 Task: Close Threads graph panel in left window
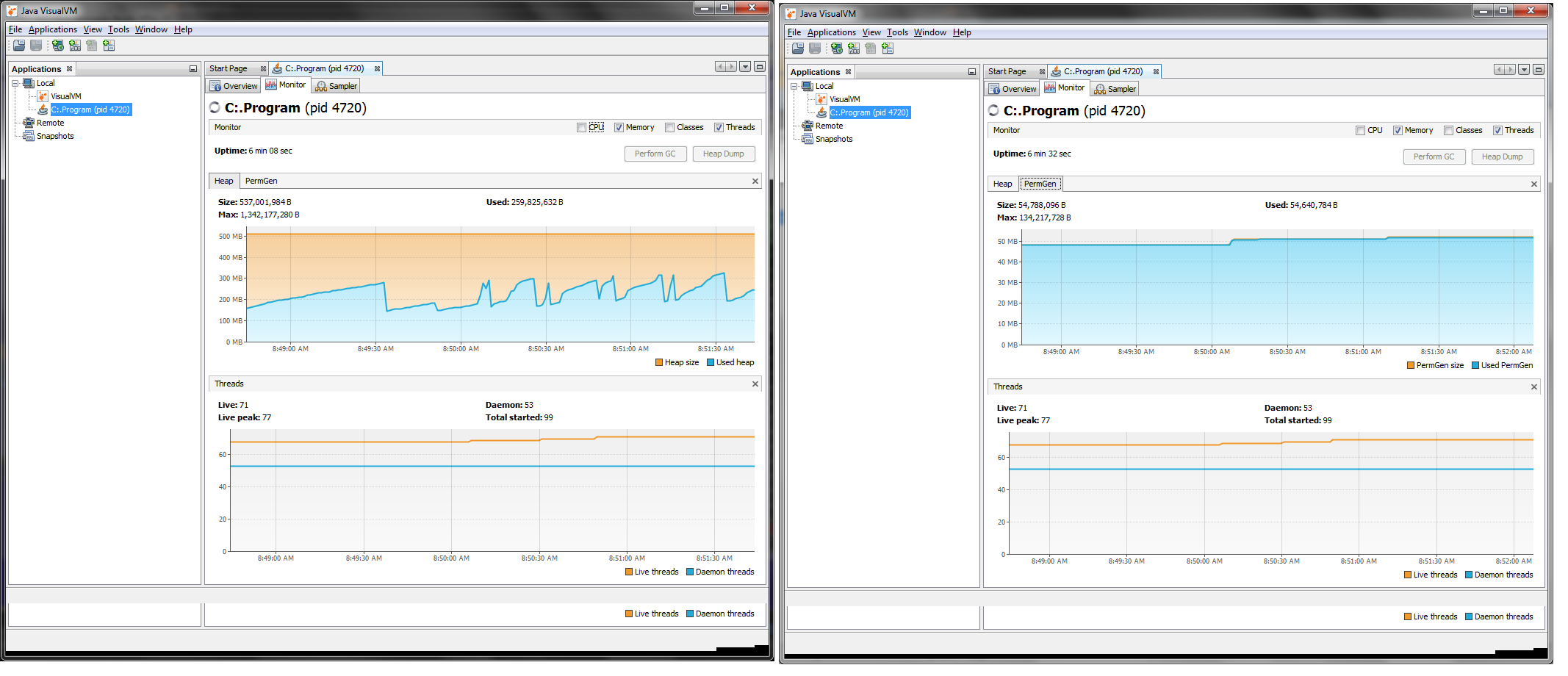755,384
